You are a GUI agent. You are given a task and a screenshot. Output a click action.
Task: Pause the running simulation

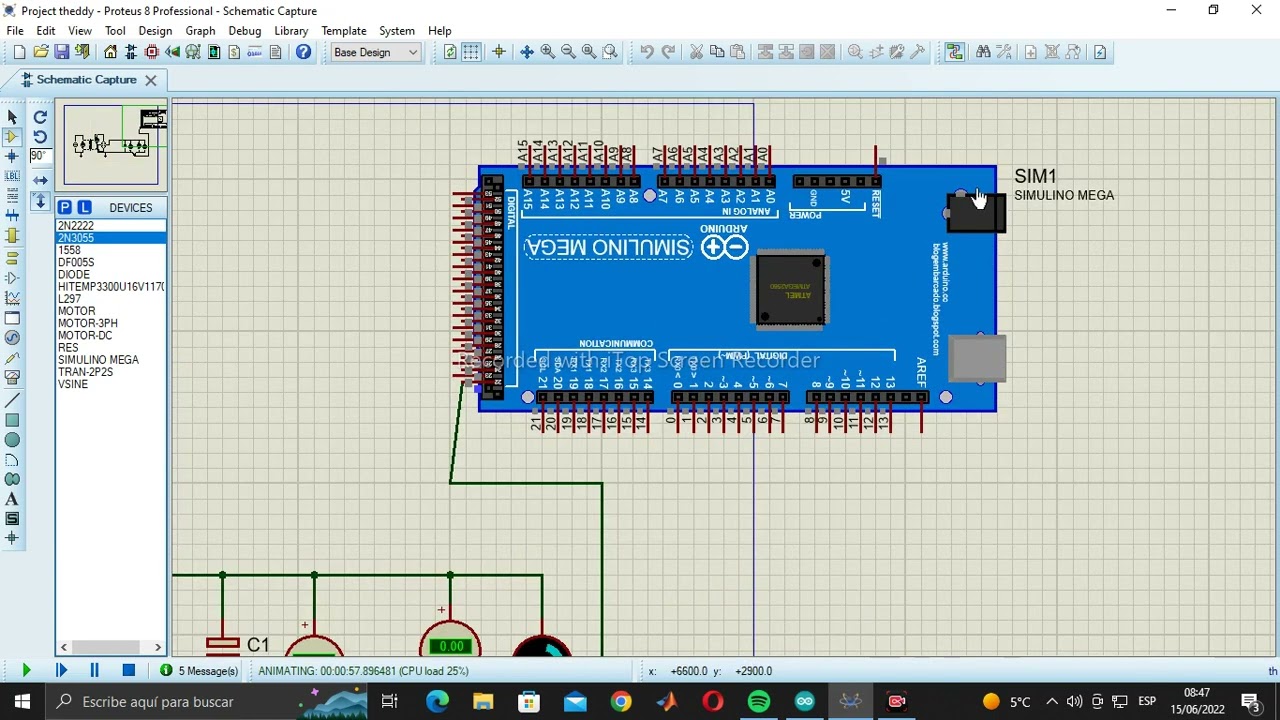click(94, 671)
